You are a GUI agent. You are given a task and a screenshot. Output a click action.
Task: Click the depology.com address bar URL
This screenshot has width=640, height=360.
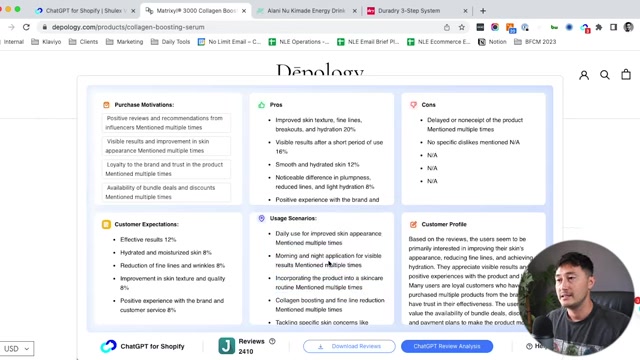click(x=128, y=27)
